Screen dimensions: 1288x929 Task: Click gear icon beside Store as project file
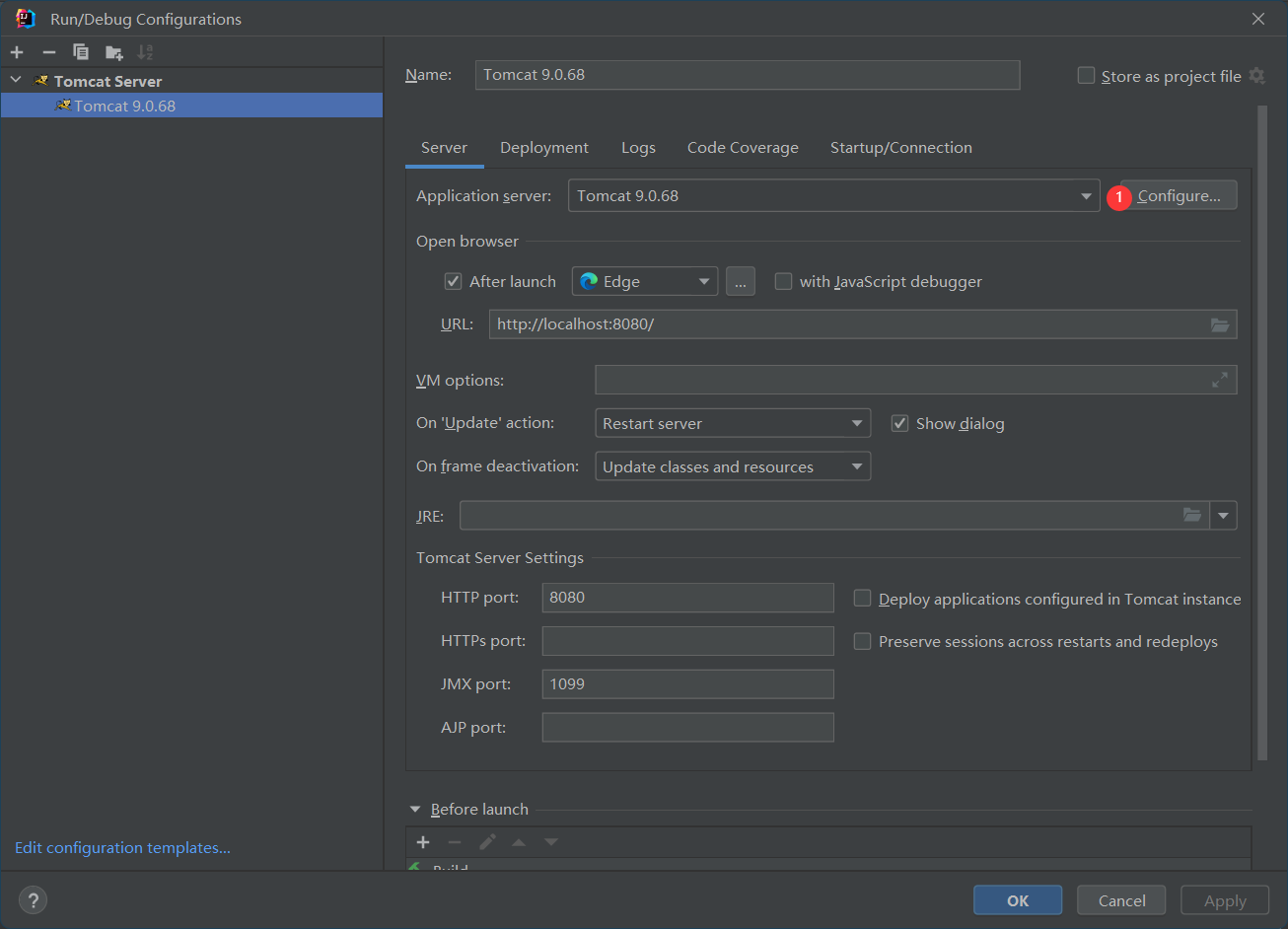pos(1256,76)
